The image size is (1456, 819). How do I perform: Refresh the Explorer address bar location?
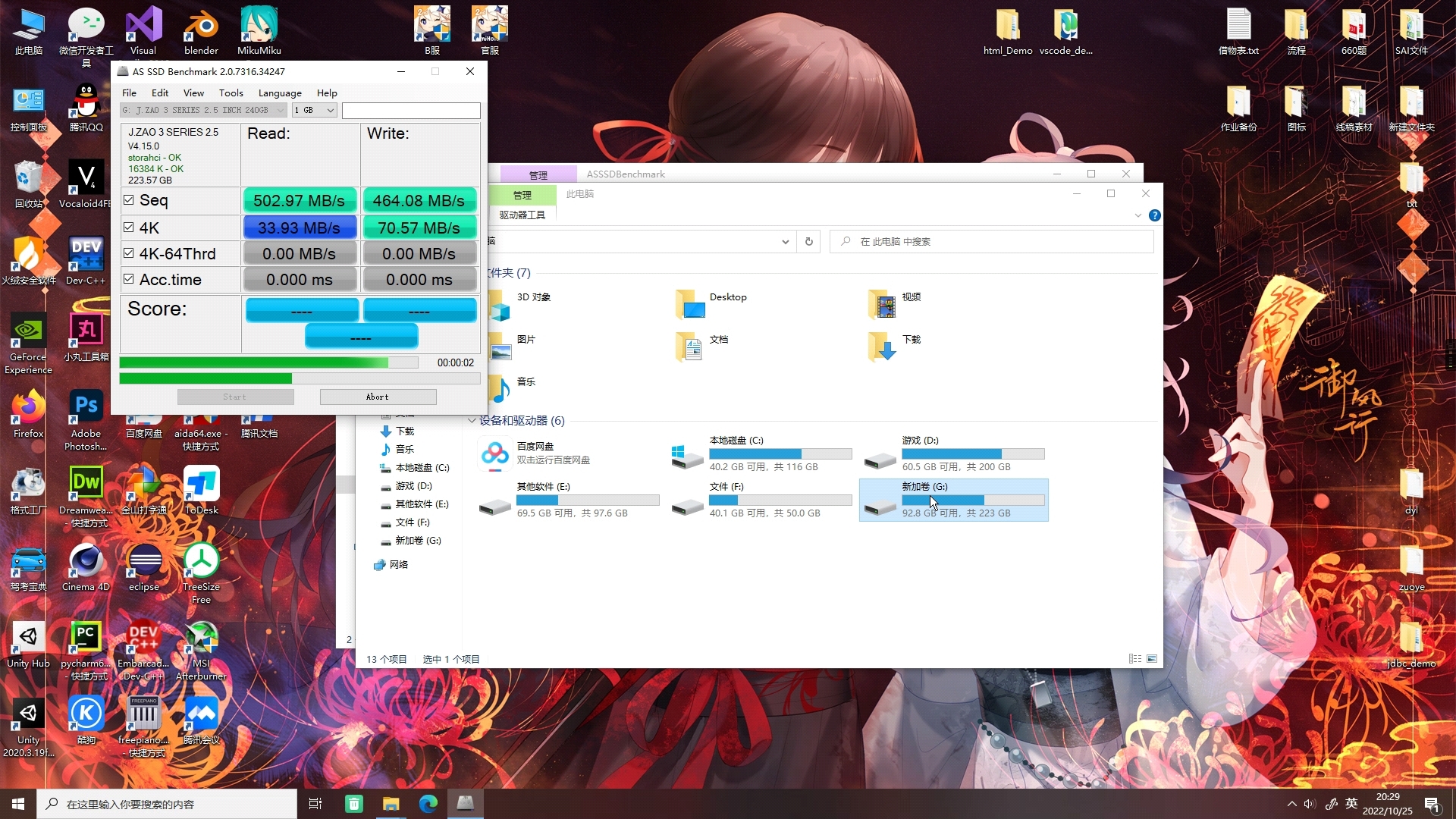[x=809, y=242]
